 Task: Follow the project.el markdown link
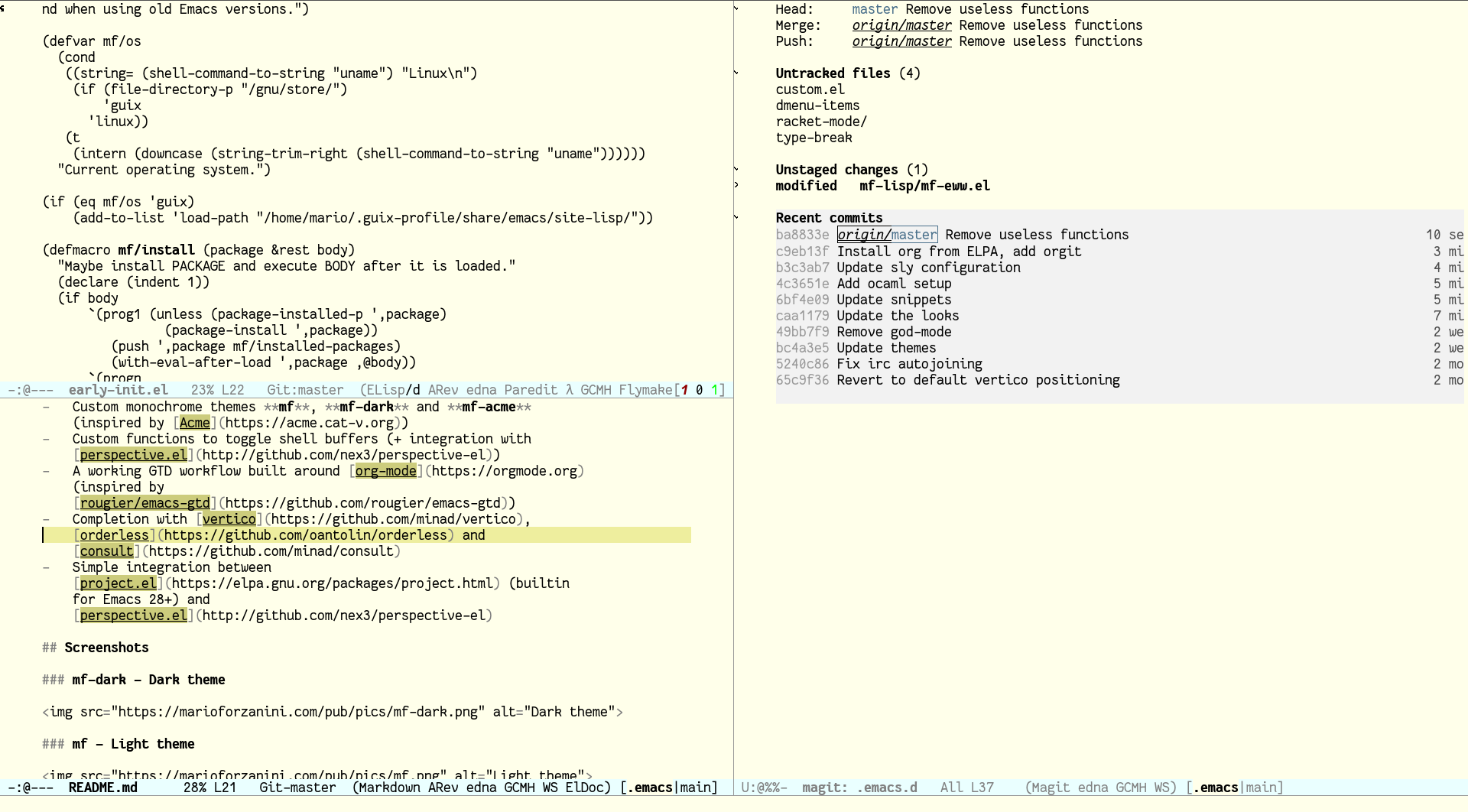(x=118, y=583)
